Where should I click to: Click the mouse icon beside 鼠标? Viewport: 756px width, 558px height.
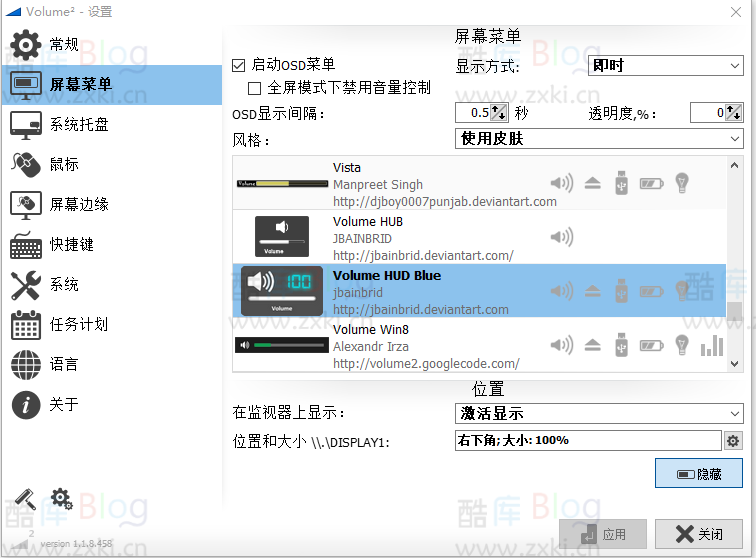(x=26, y=165)
